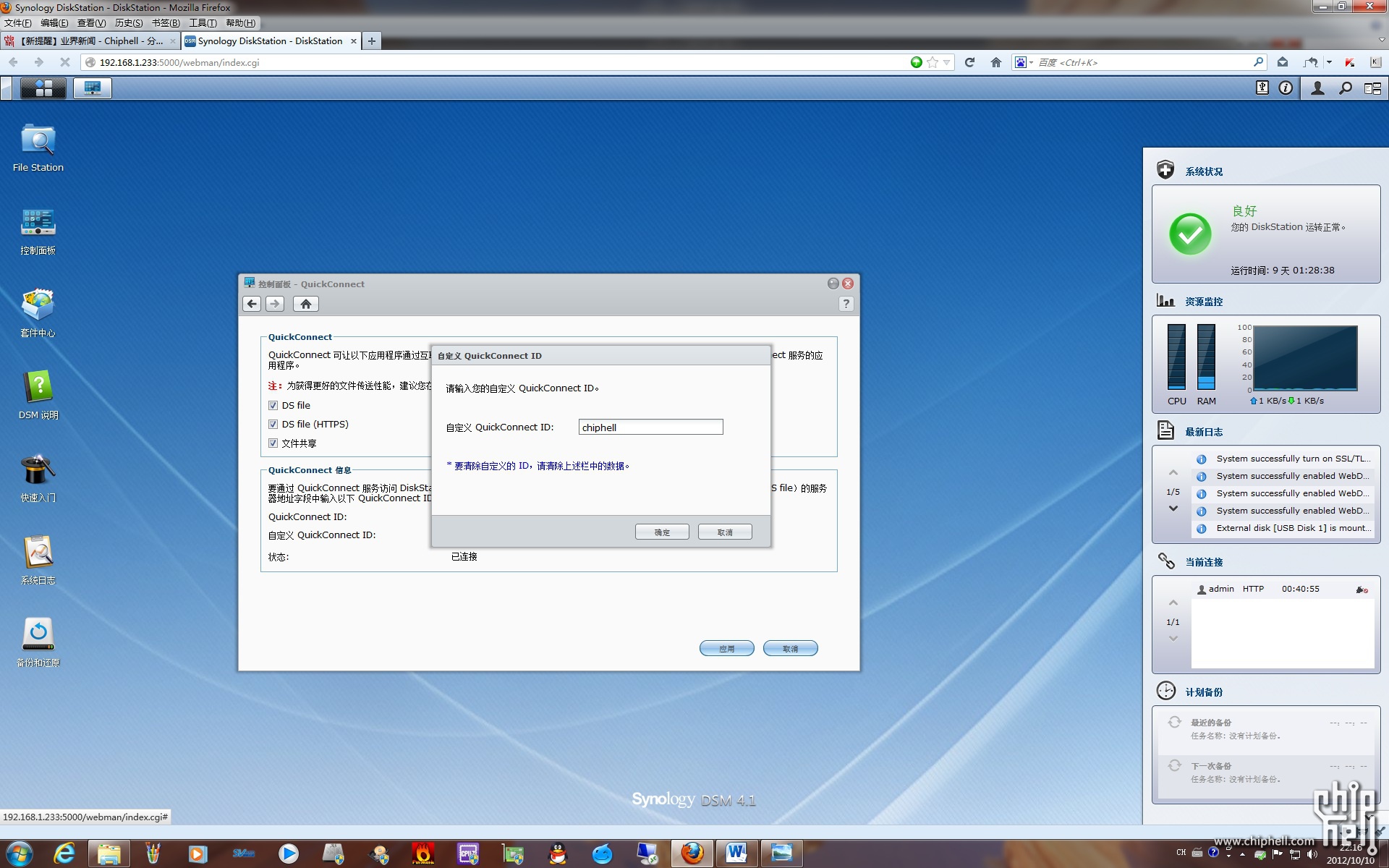Toggle the DS file checkbox
Image resolution: width=1389 pixels, height=868 pixels.
coord(273,406)
